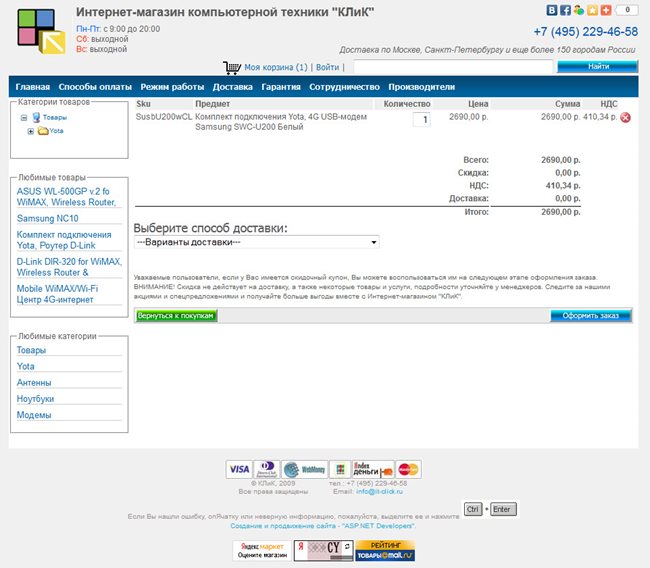The width and height of the screenshot is (650, 568).
Task: Click the Yandex CY counter badge
Action: pyautogui.click(x=323, y=551)
